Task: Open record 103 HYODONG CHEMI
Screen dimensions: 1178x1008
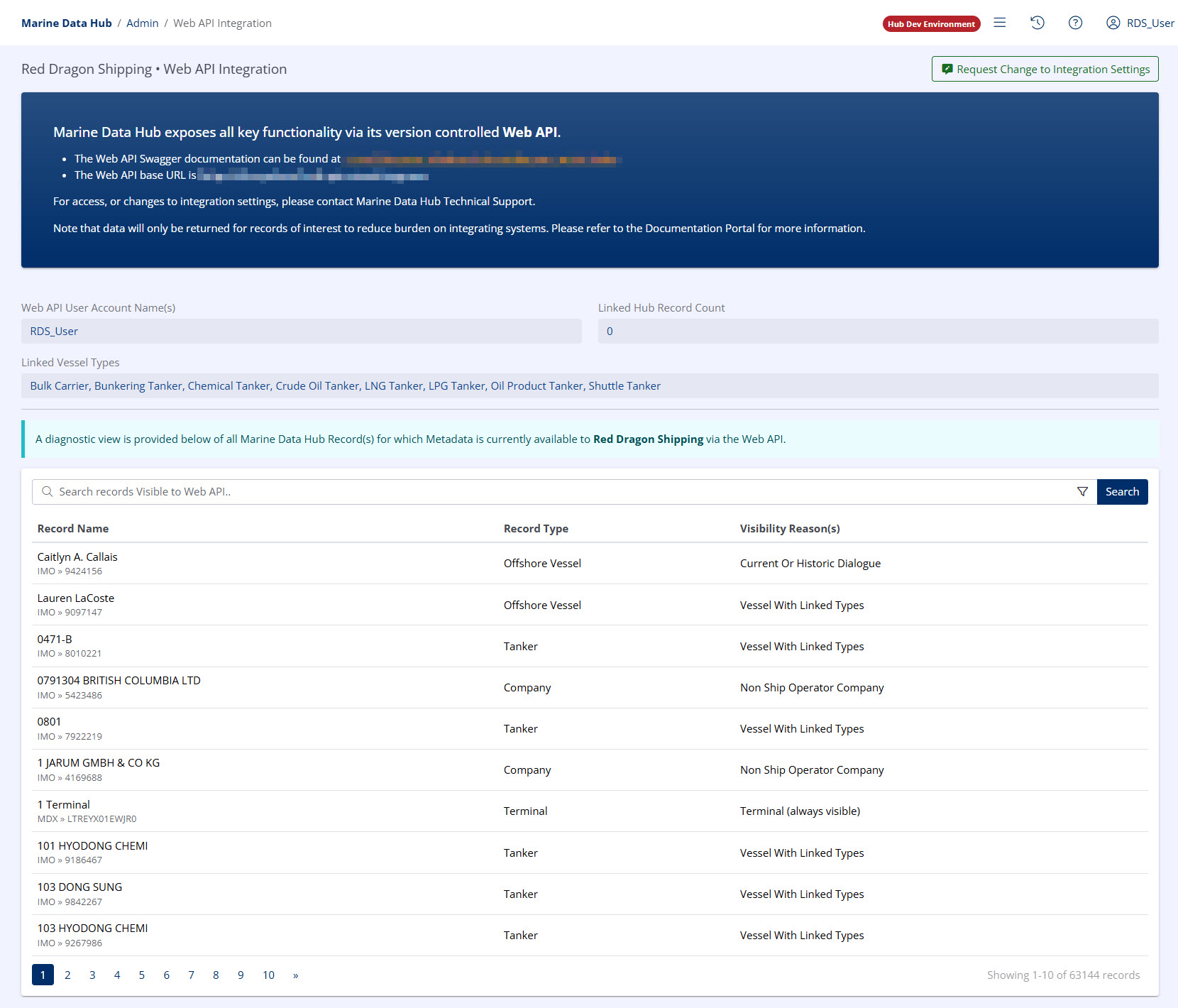Action: pos(93,928)
